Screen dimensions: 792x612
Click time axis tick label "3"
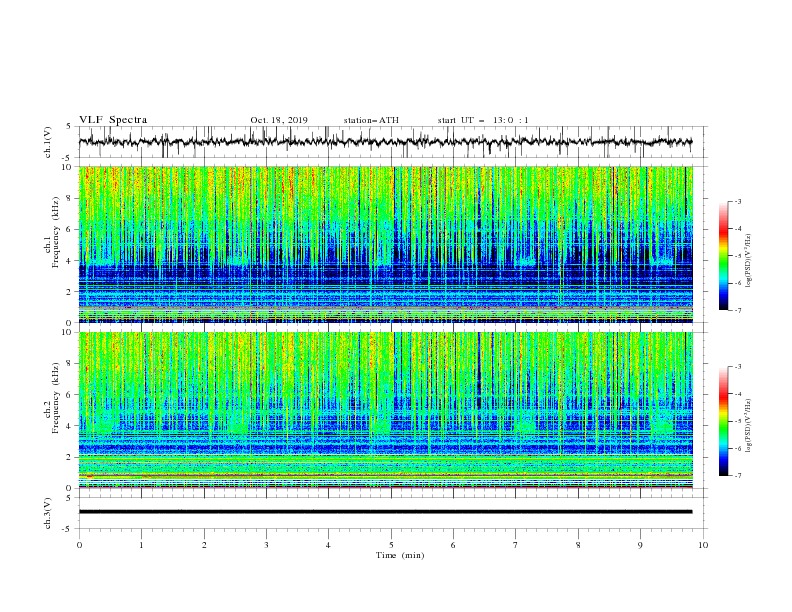coord(266,545)
